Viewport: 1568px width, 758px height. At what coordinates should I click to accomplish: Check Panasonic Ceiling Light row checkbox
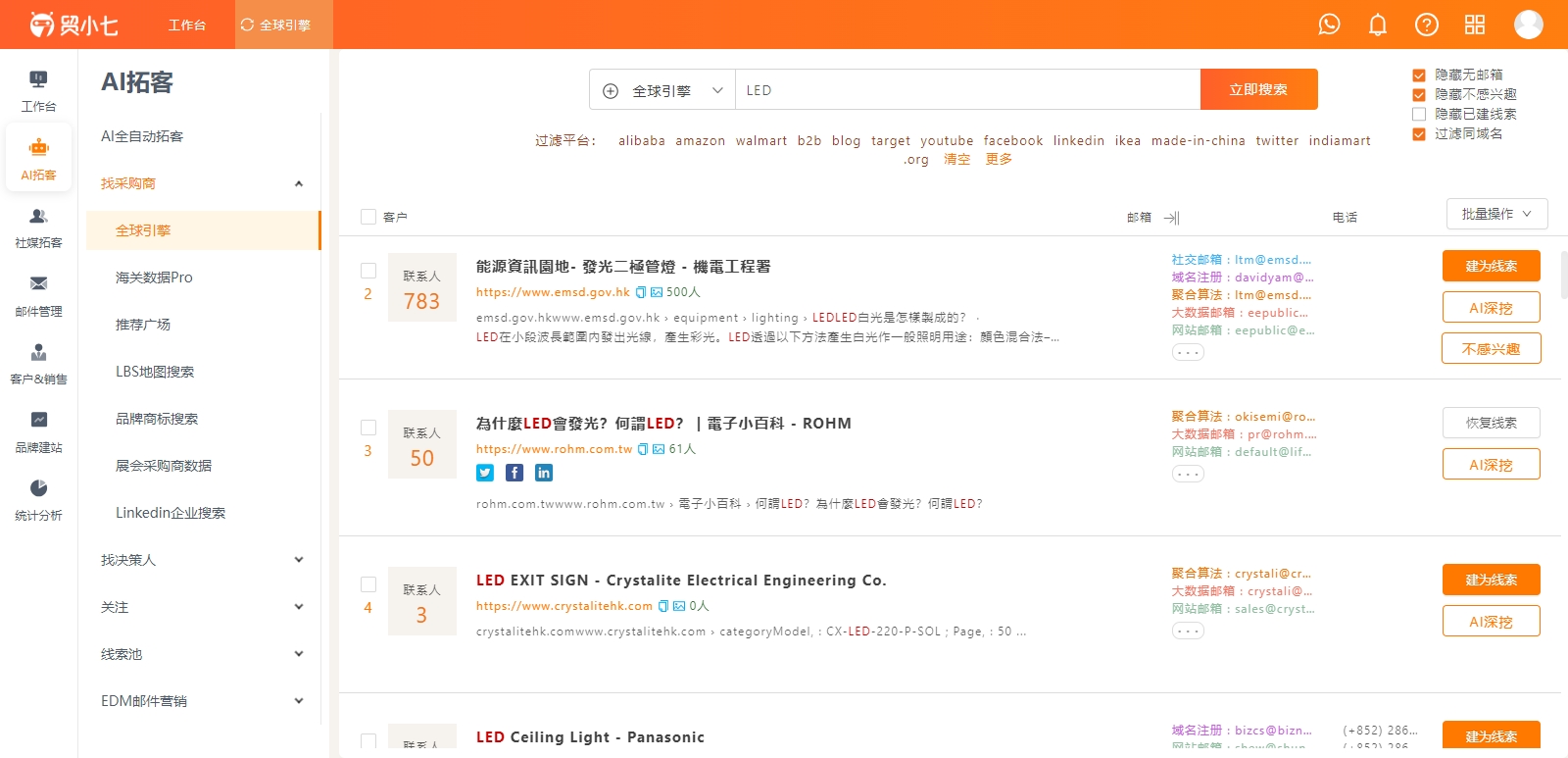[368, 741]
